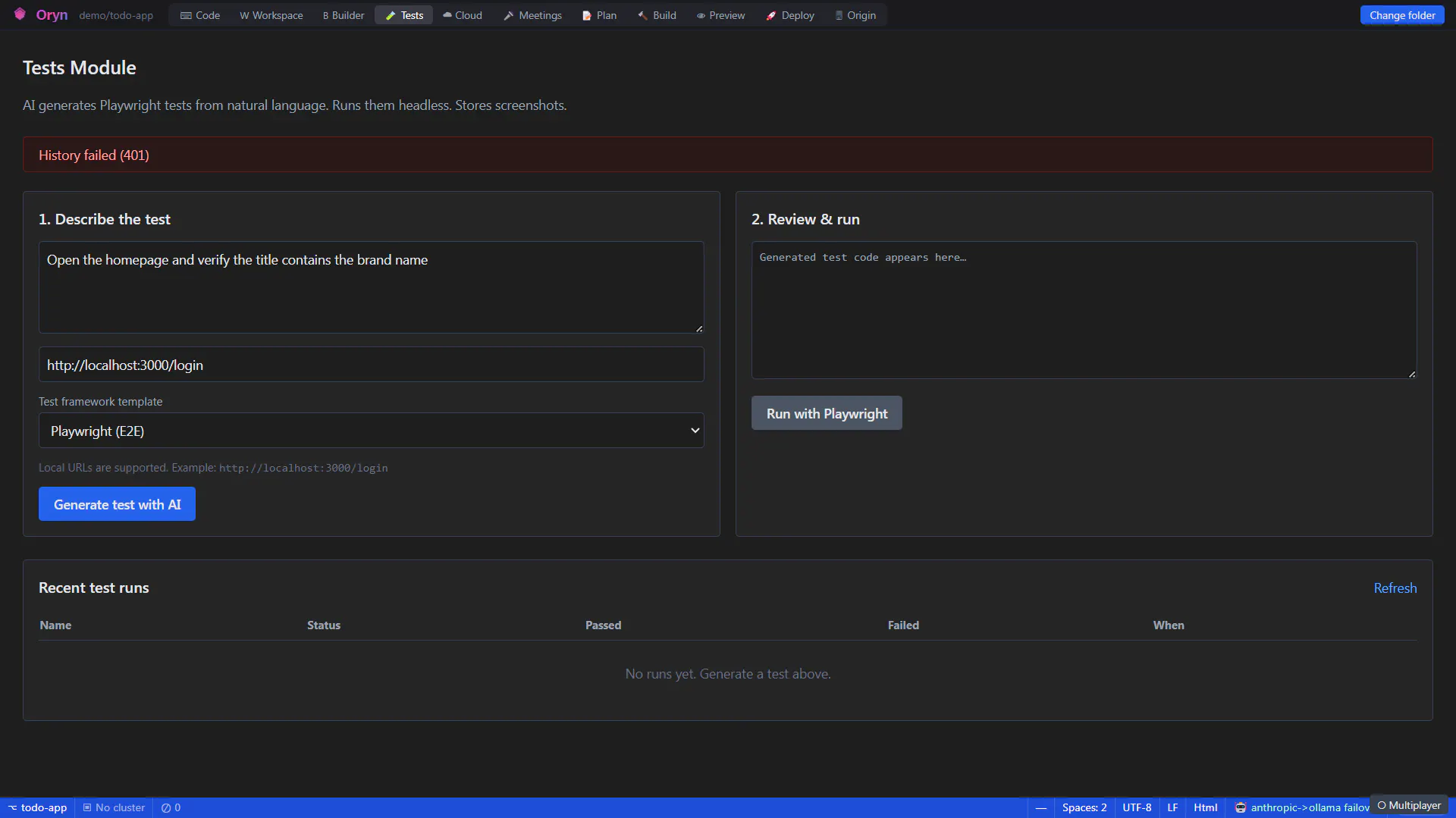
Task: Switch to the Plan tab
Action: [x=599, y=15]
